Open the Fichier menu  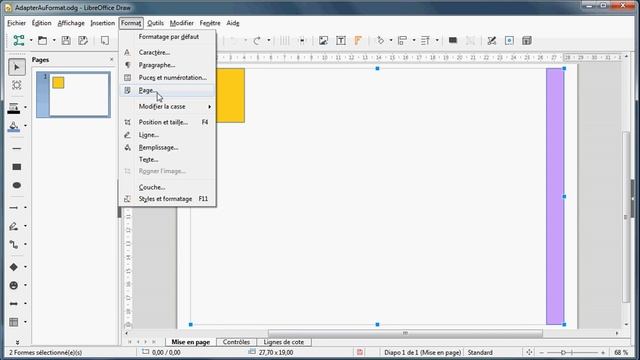point(16,23)
